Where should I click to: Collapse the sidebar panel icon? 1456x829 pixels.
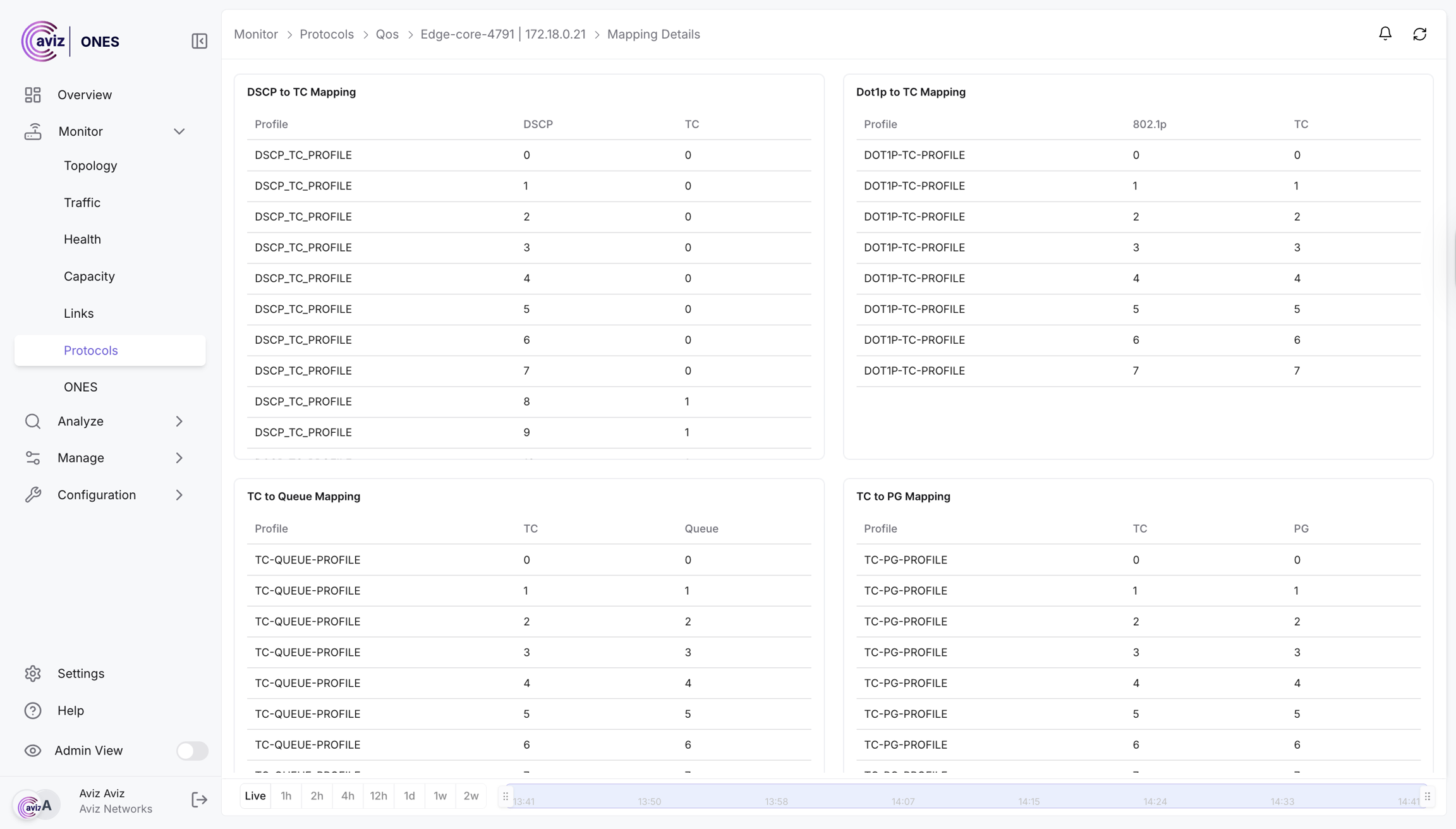coord(199,41)
